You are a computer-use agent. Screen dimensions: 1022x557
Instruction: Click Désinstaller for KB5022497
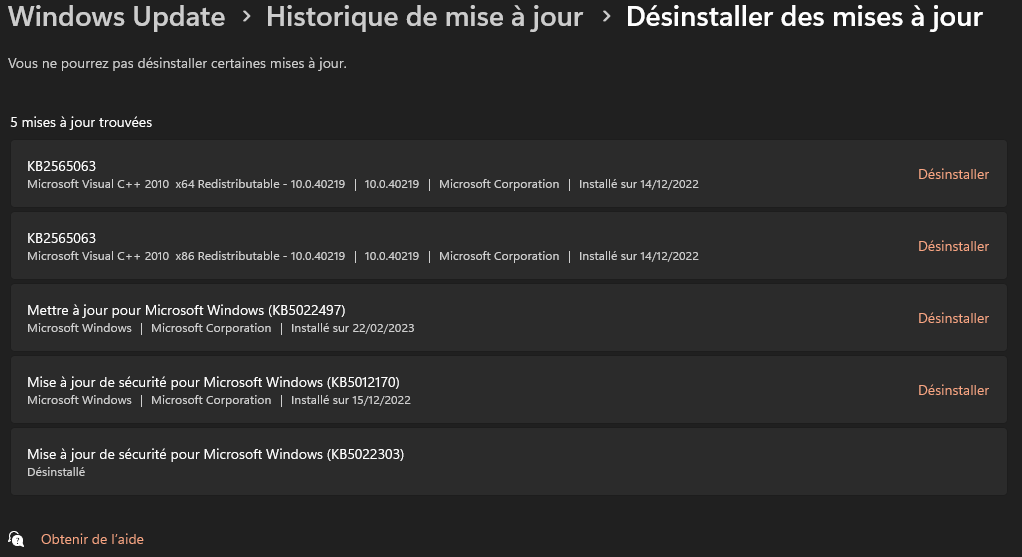(953, 318)
